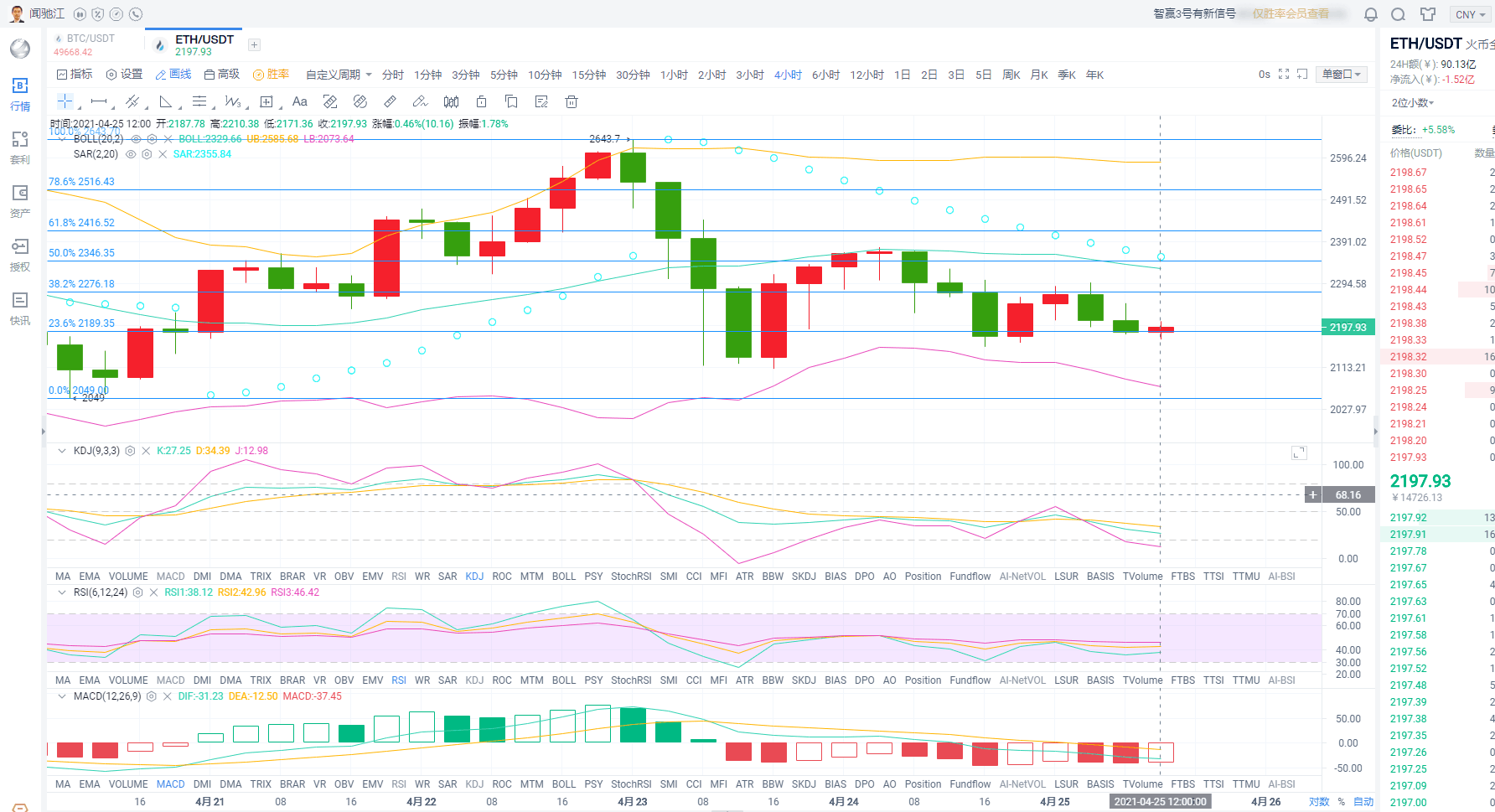
Task: Select the Elliott wave drawing tool
Action: (232, 101)
